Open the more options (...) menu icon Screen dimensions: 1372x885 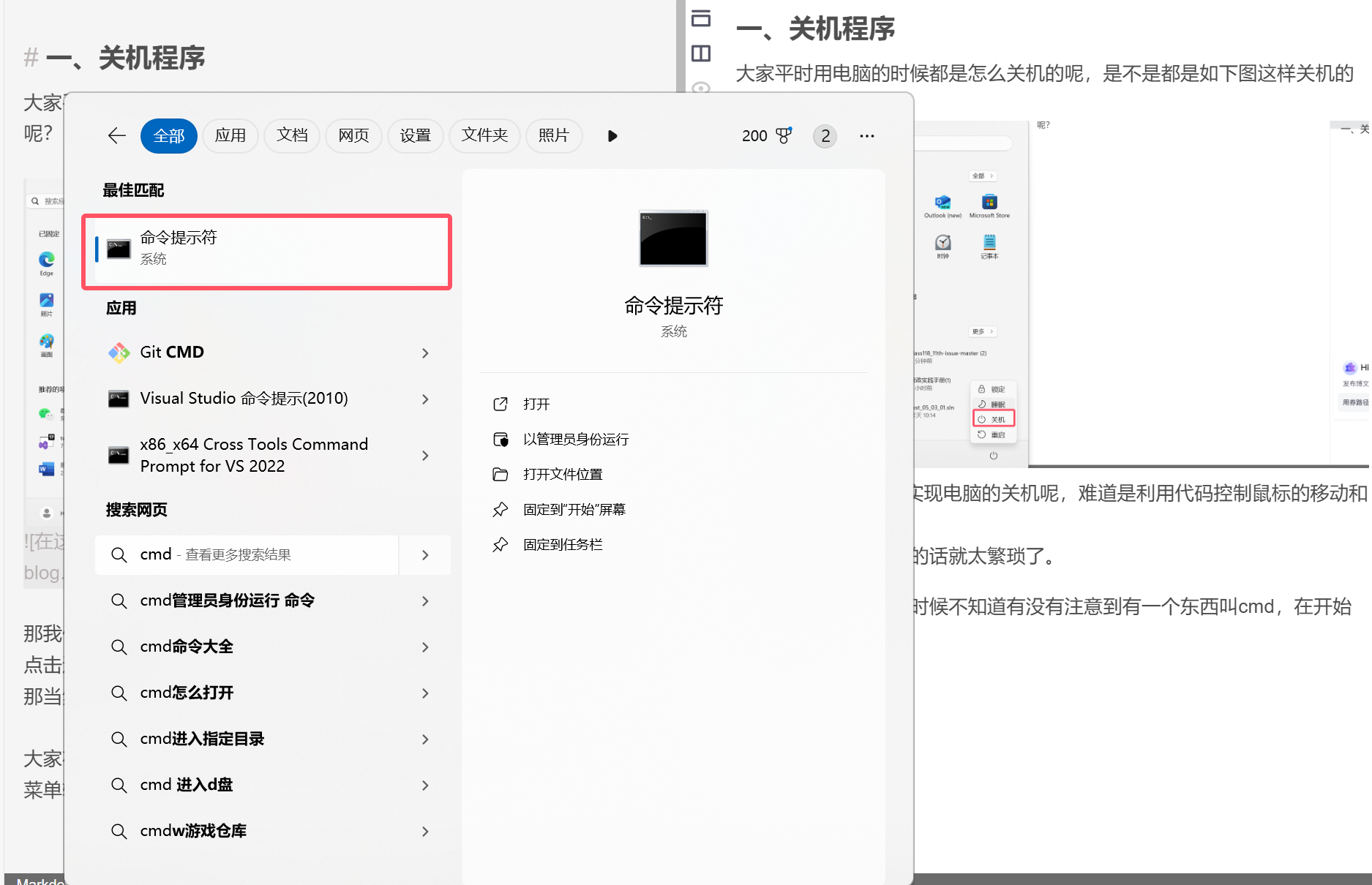pyautogui.click(x=867, y=136)
